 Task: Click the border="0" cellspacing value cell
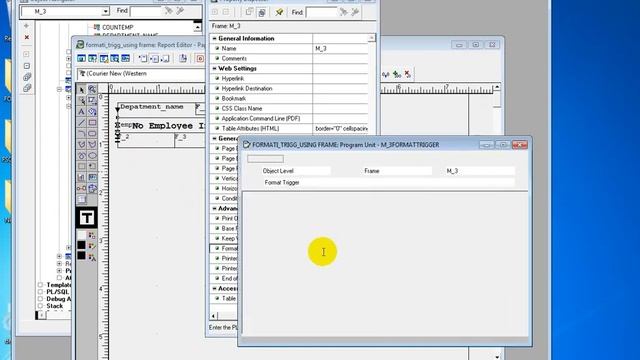coord(340,129)
